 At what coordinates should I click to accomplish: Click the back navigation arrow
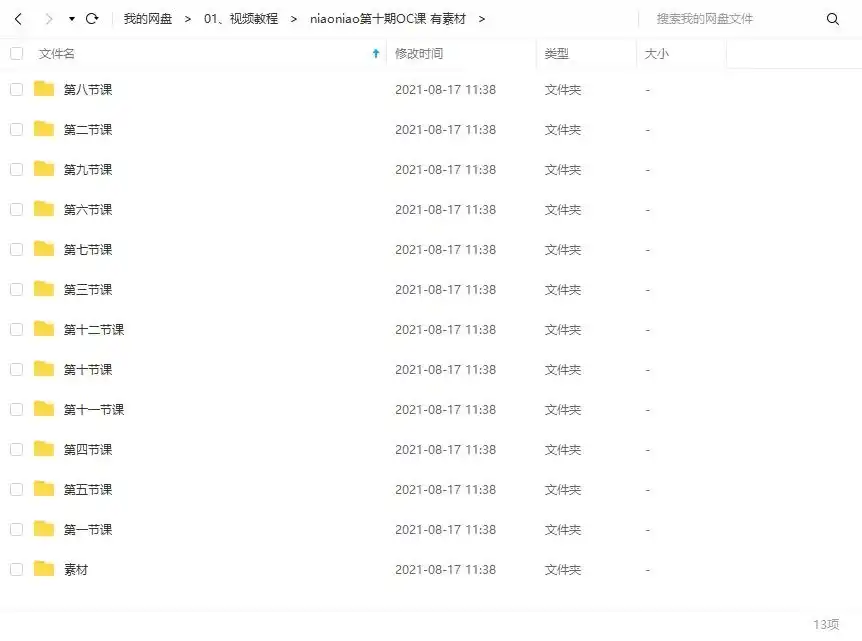tap(16, 17)
